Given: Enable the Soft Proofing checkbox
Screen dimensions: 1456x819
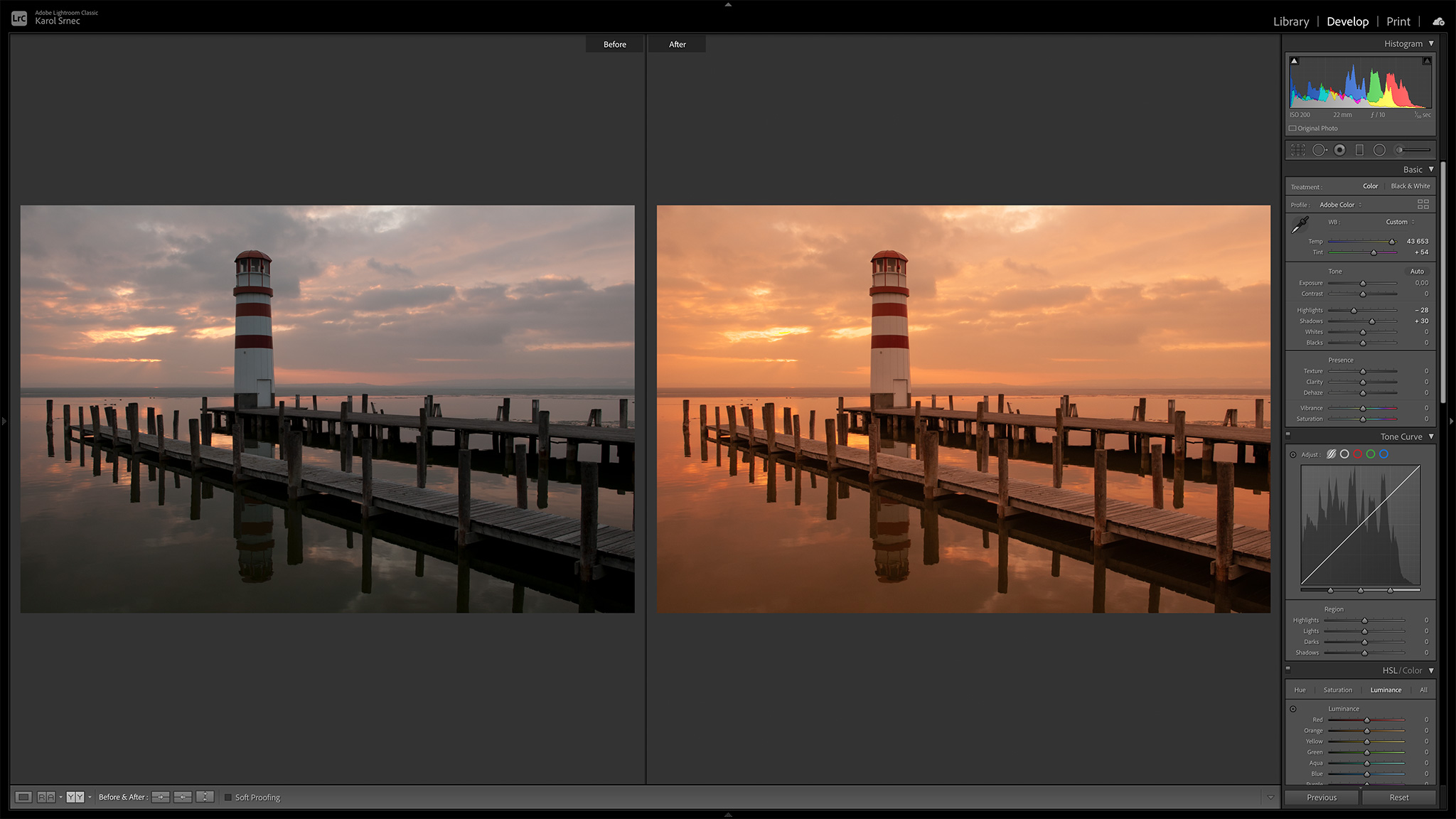Looking at the screenshot, I should tap(228, 798).
